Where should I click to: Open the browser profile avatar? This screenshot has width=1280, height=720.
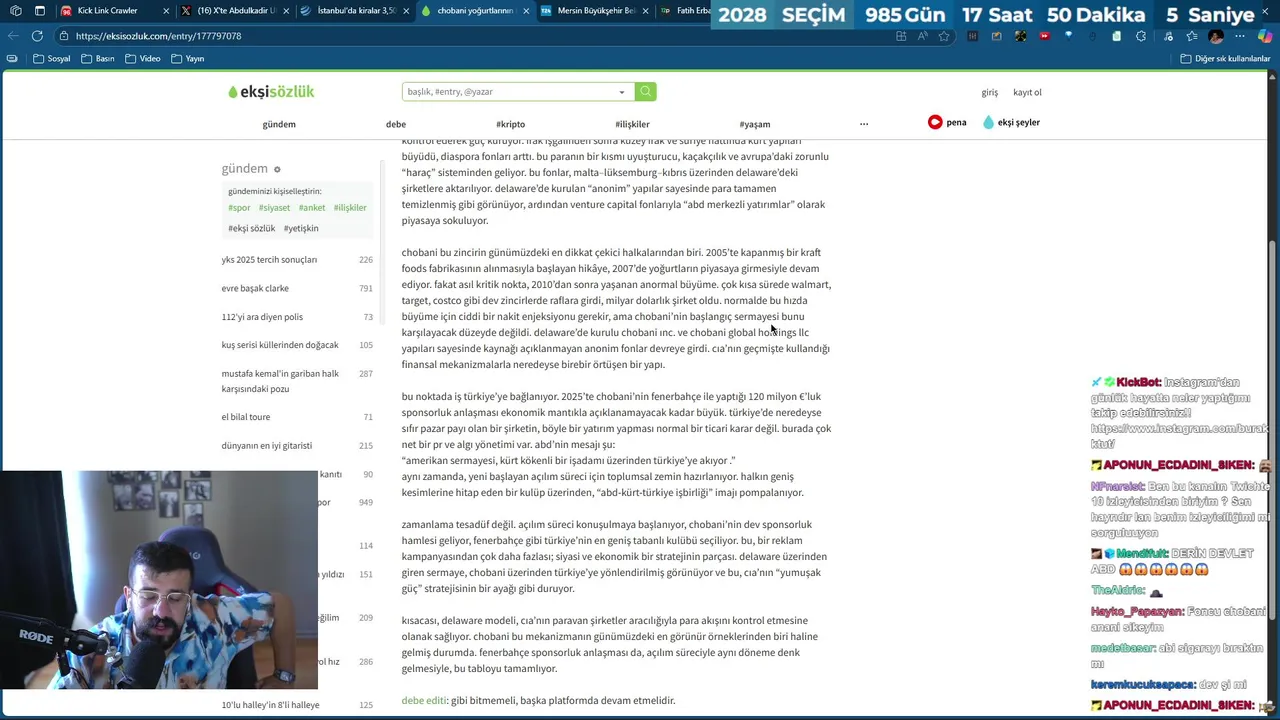[1216, 36]
